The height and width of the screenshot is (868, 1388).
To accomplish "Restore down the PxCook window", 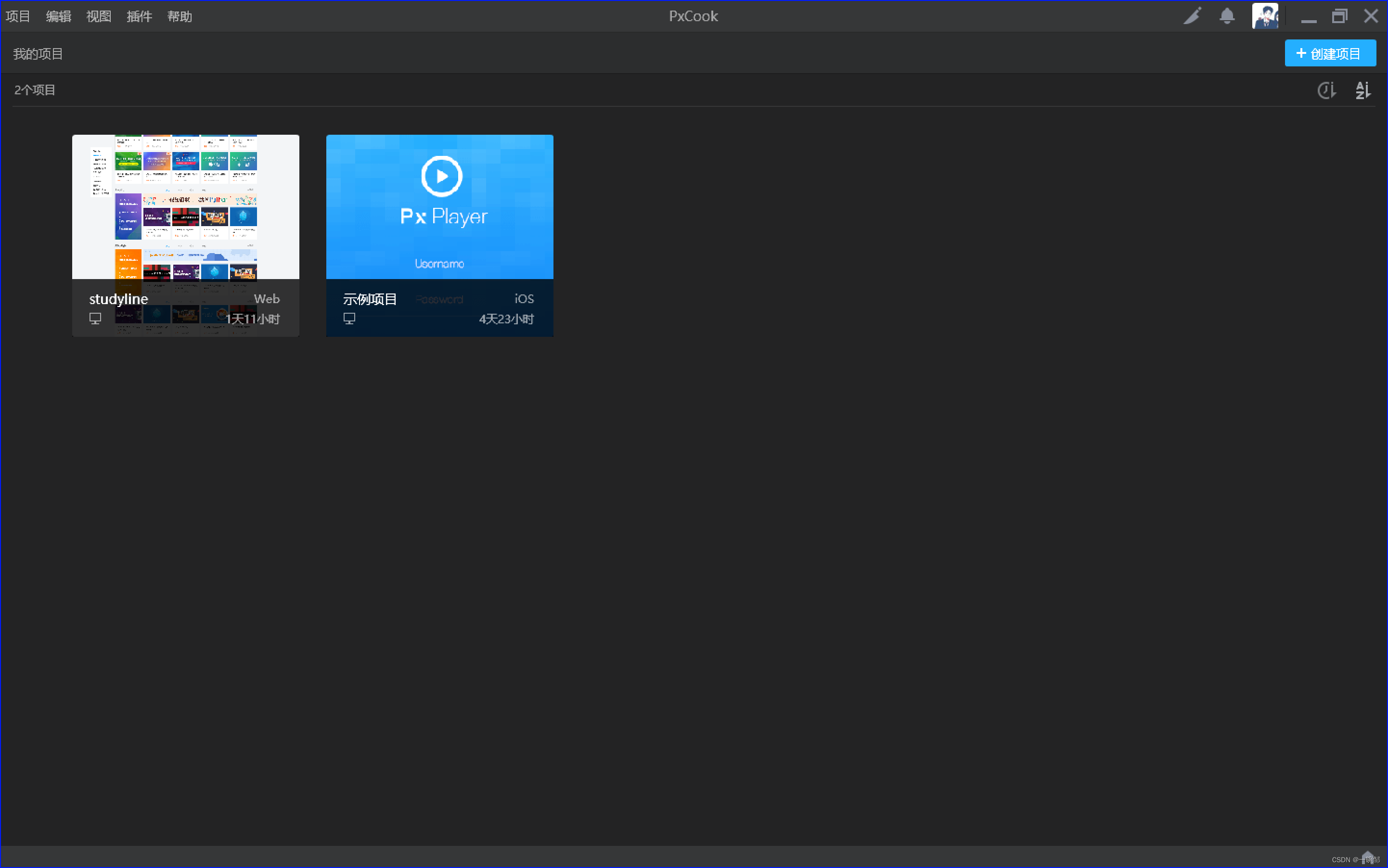I will click(1340, 16).
